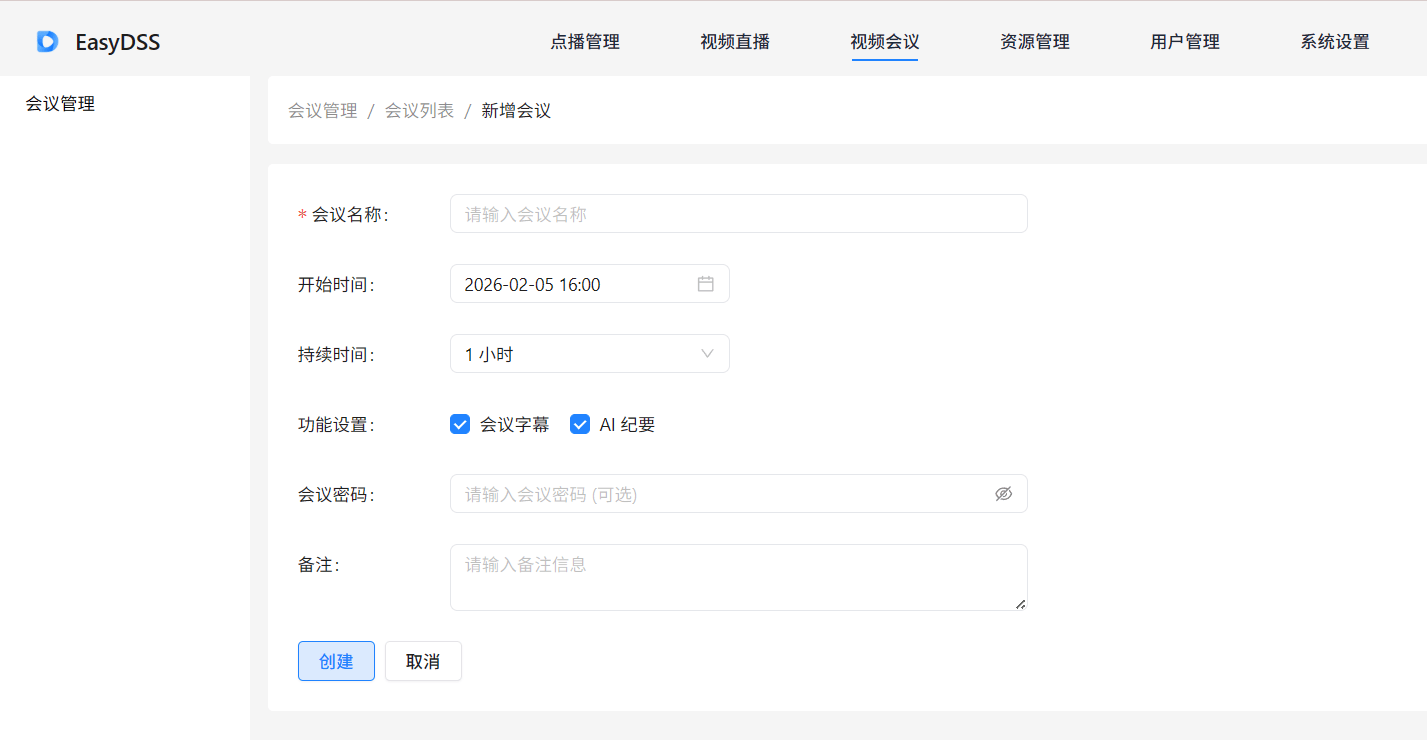1427x740 pixels.
Task: Click the resize handle on 备注 textarea
Action: point(1021,602)
